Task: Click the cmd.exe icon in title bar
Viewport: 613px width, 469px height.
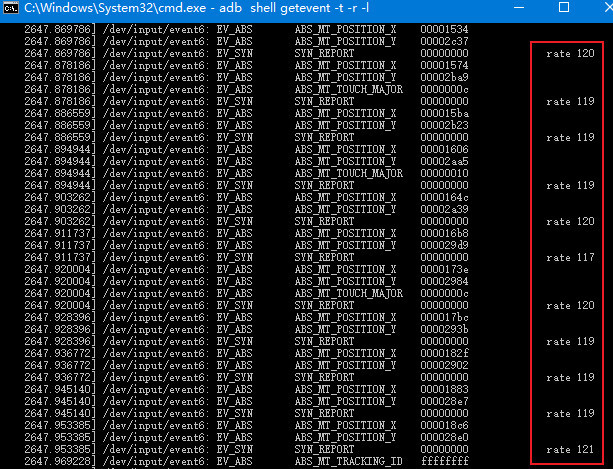Action: (10, 7)
